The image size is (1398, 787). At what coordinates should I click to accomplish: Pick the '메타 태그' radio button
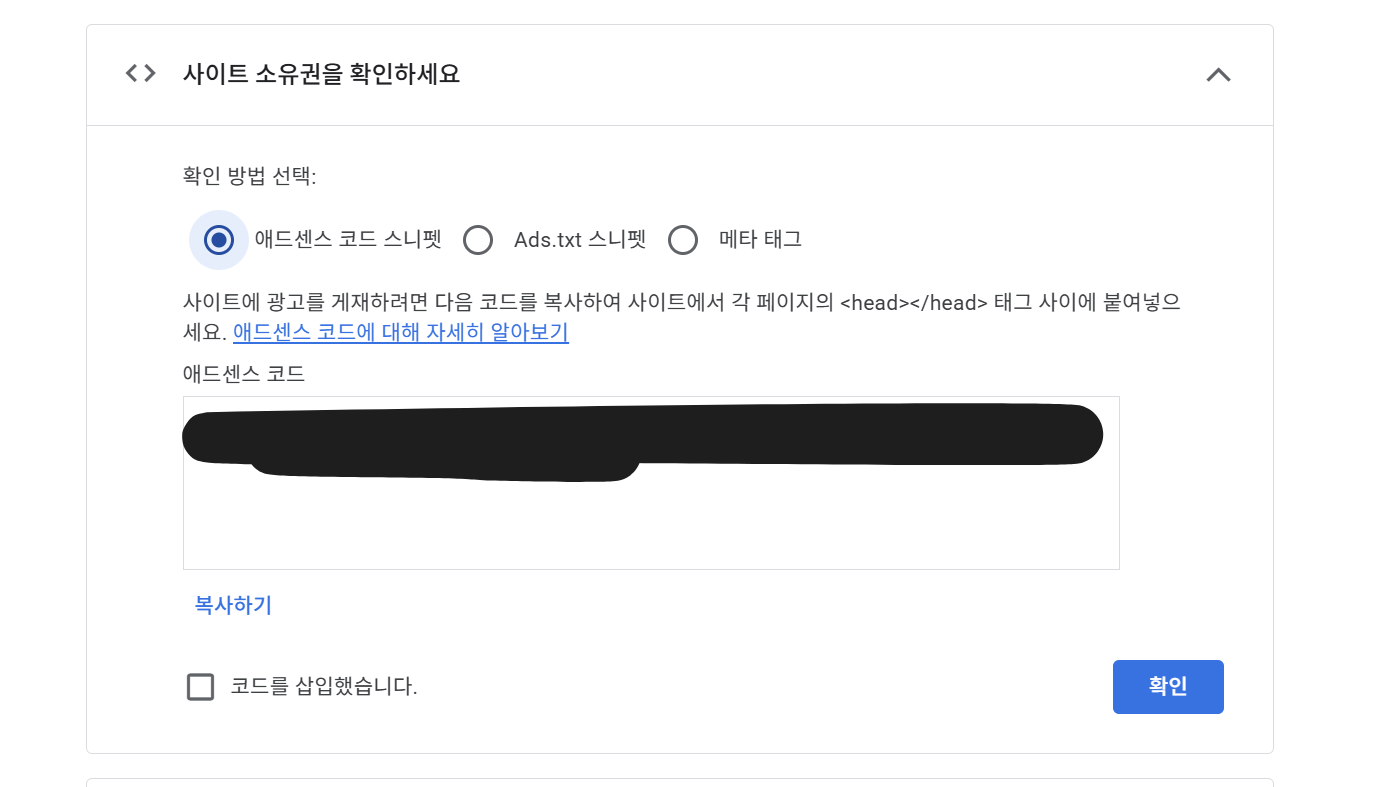click(683, 240)
